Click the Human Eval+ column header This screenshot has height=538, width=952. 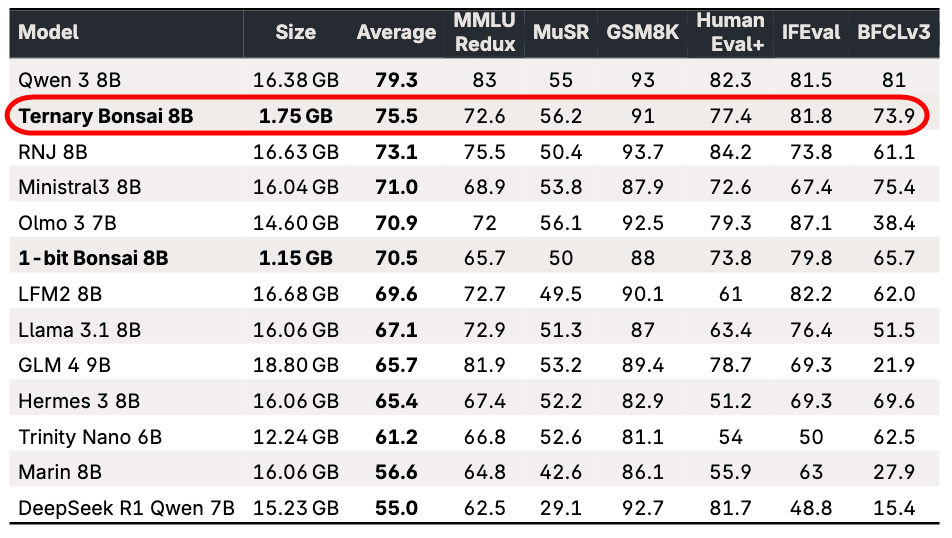tap(730, 32)
